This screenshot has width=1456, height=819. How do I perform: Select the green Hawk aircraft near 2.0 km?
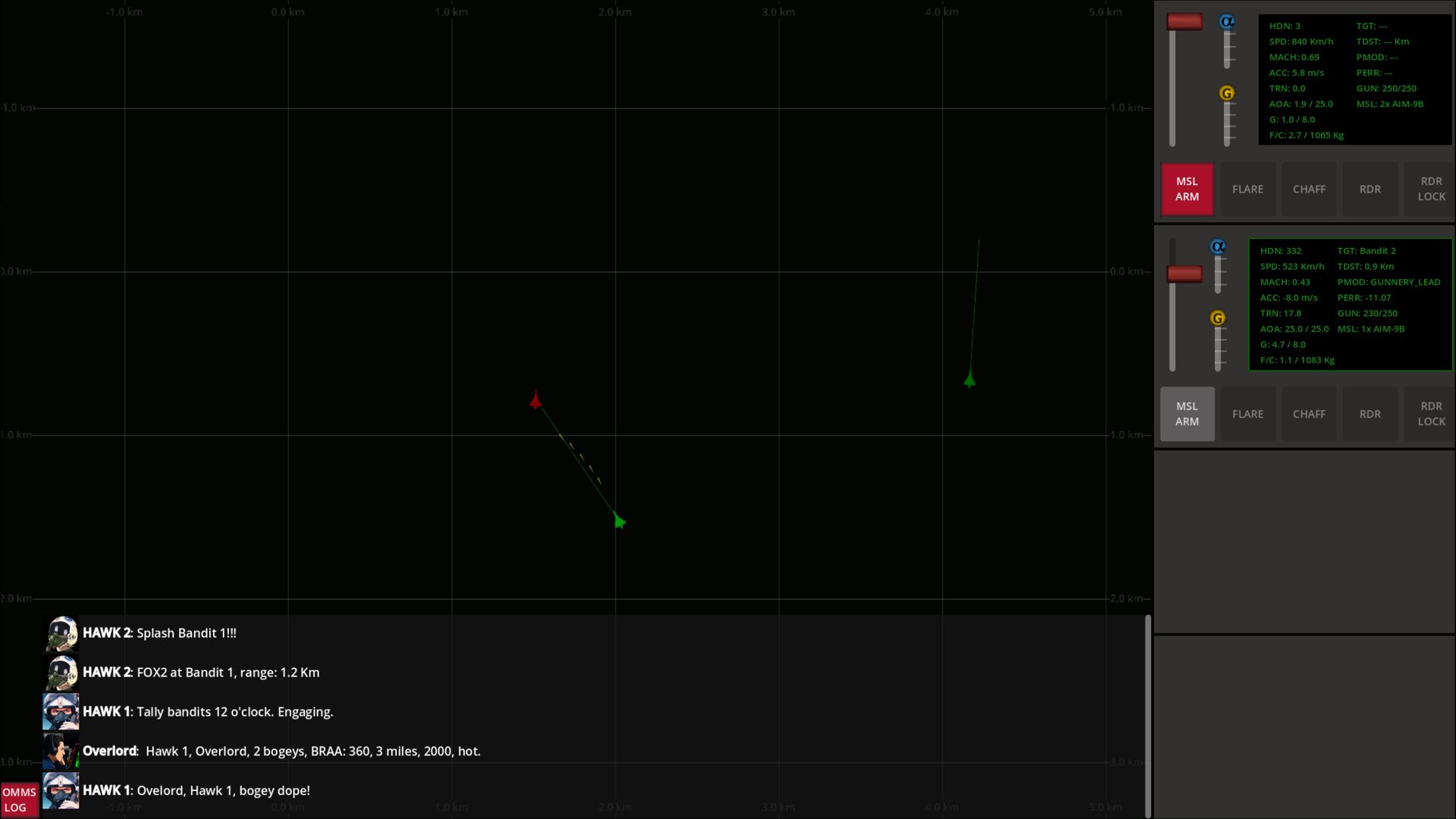click(x=619, y=521)
